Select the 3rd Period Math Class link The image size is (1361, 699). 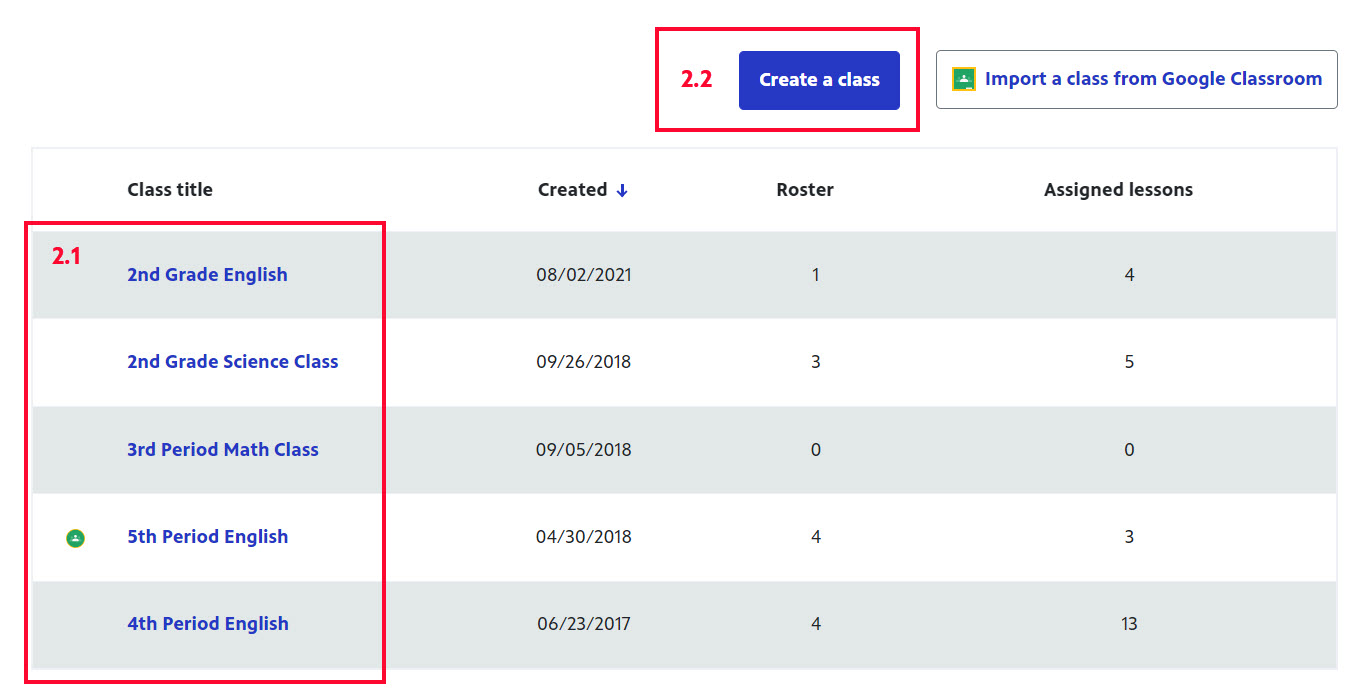[x=222, y=450]
